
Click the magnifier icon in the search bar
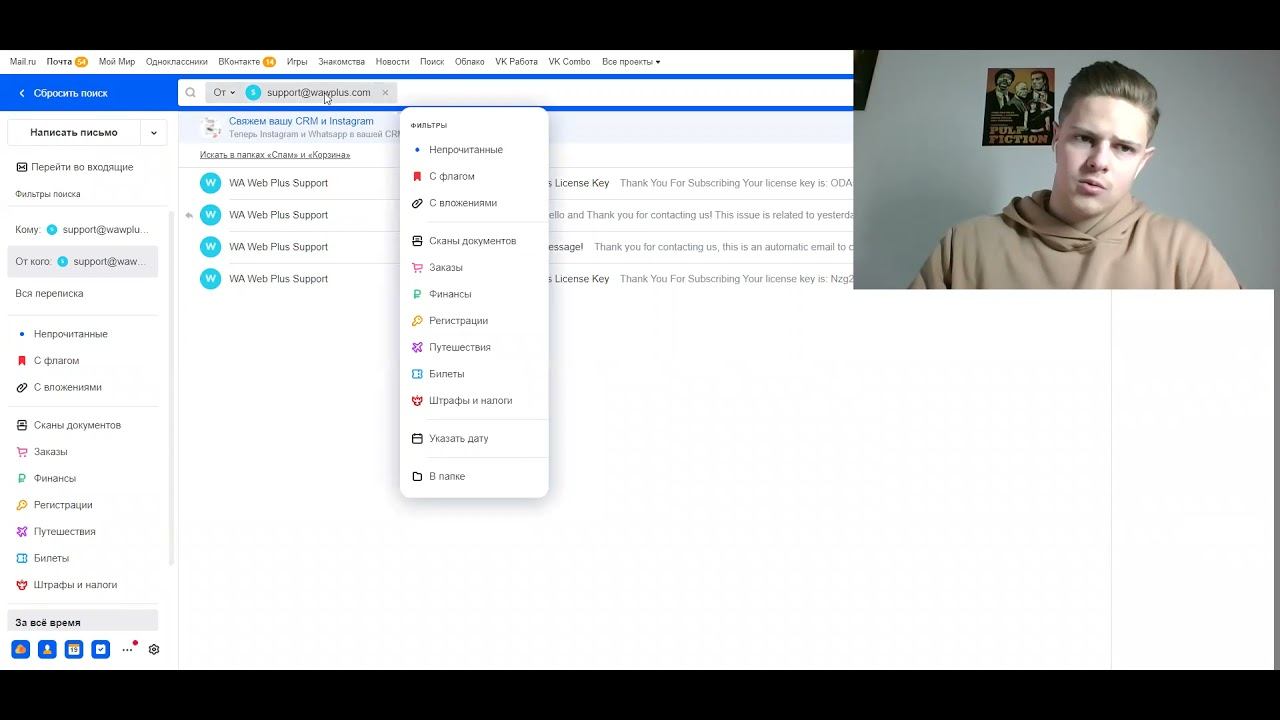coord(190,93)
